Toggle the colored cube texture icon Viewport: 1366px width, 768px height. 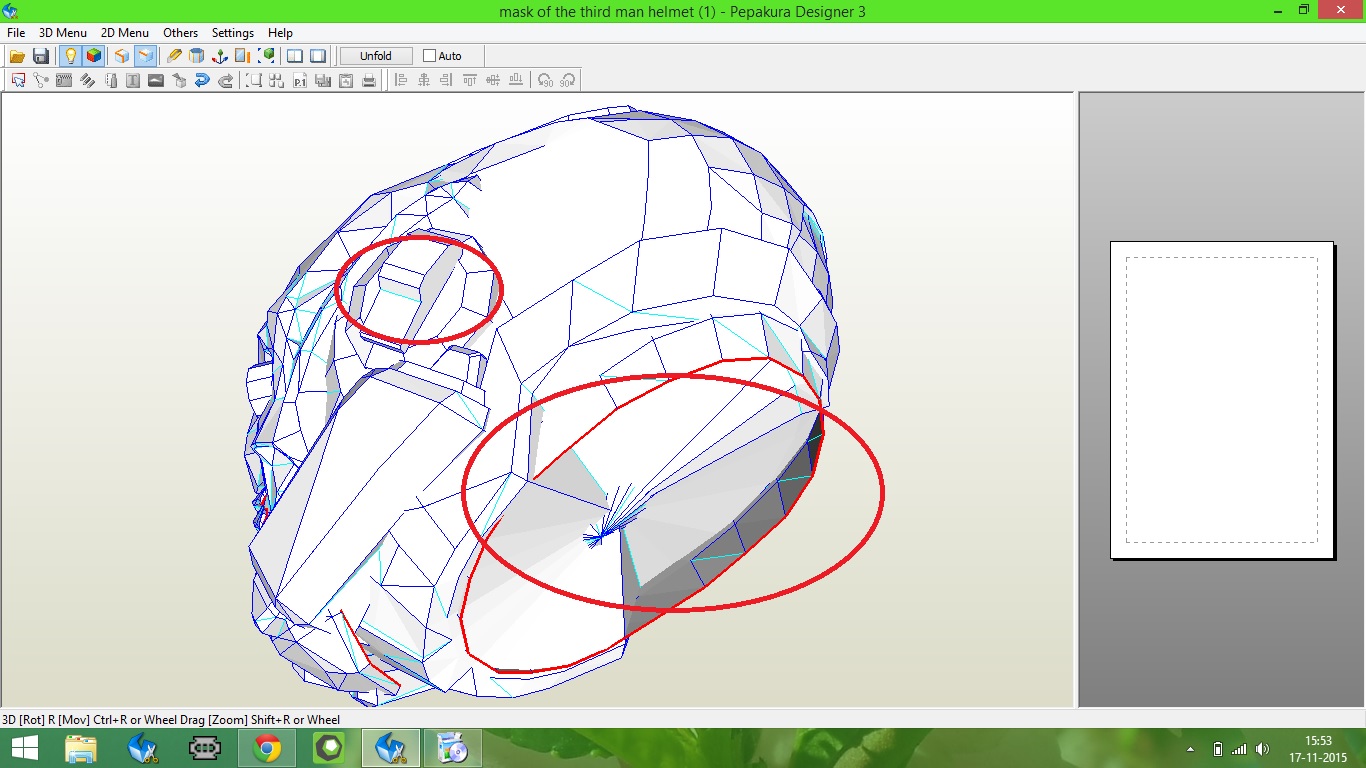tap(93, 56)
